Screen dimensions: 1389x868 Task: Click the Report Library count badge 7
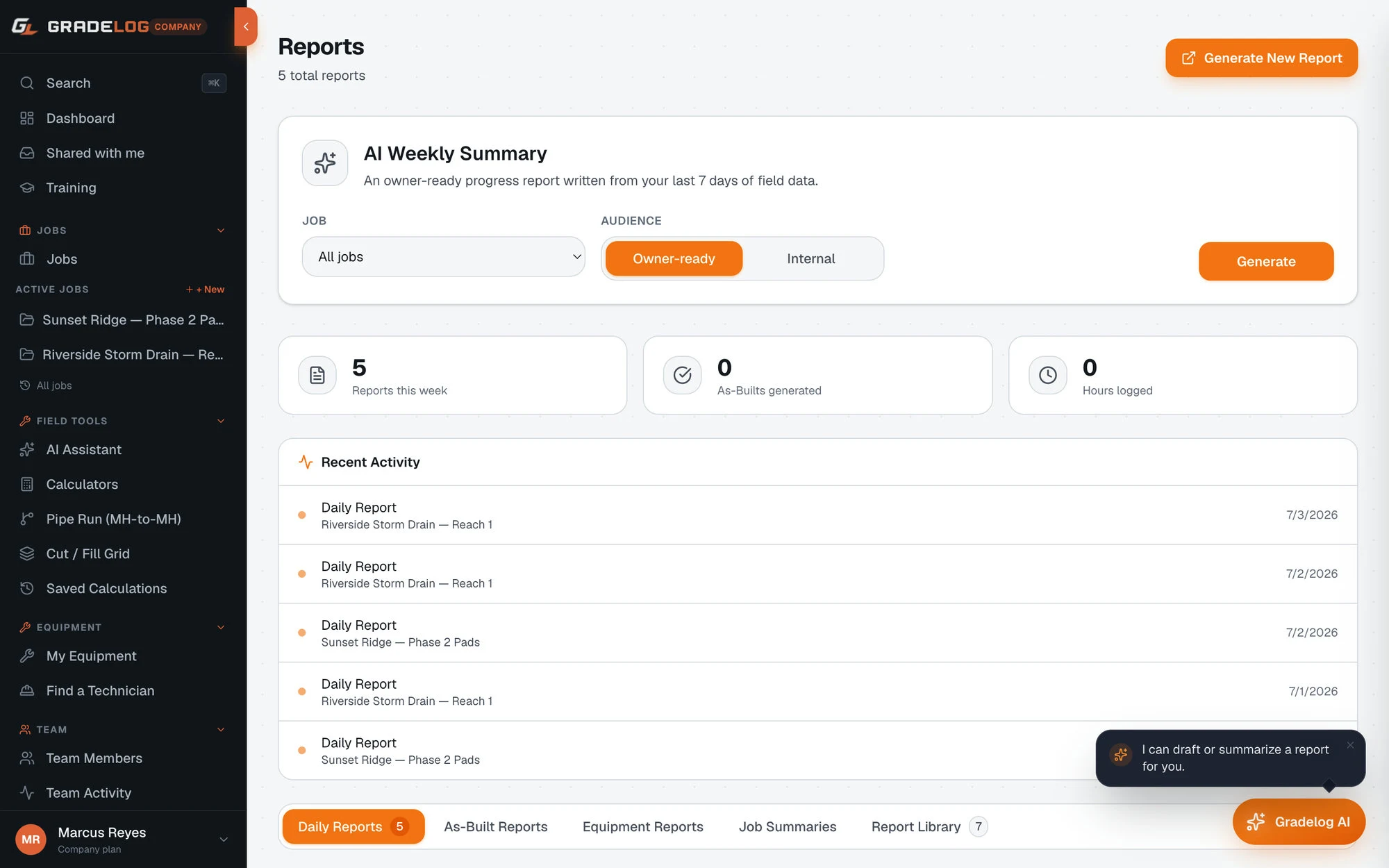pos(979,827)
